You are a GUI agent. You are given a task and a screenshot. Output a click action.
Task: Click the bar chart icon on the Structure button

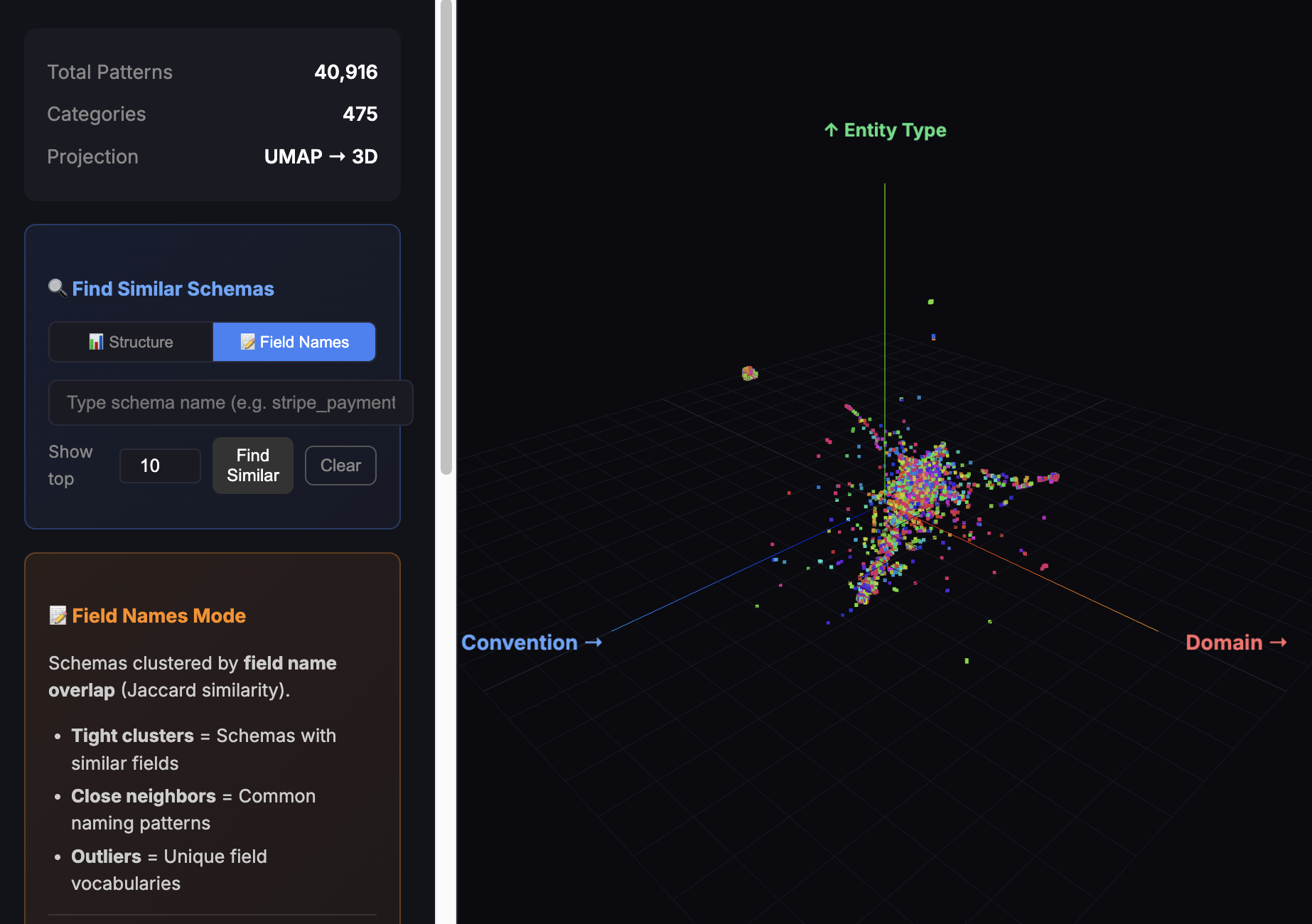point(95,342)
